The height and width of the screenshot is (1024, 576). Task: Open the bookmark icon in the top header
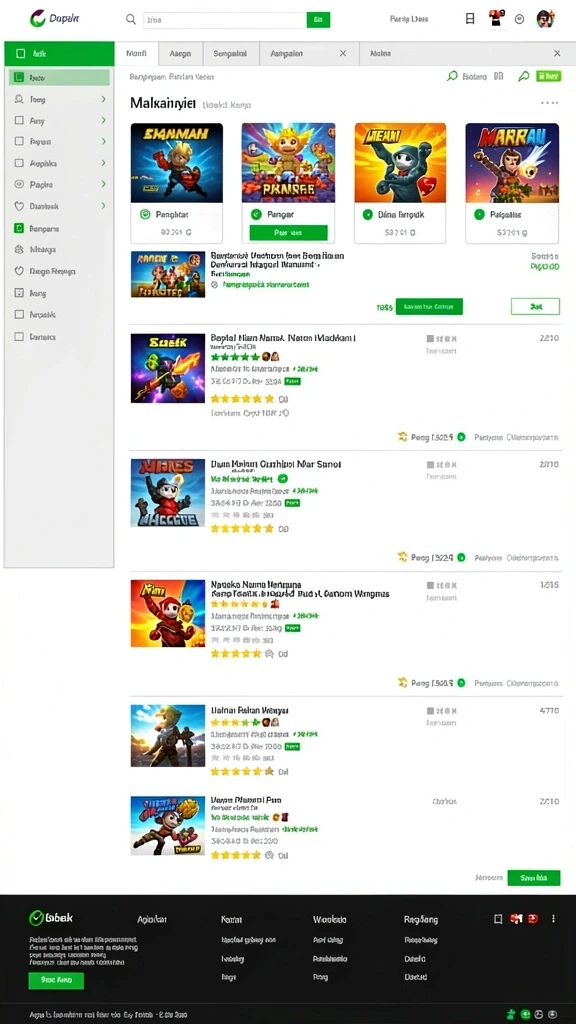pyautogui.click(x=470, y=19)
